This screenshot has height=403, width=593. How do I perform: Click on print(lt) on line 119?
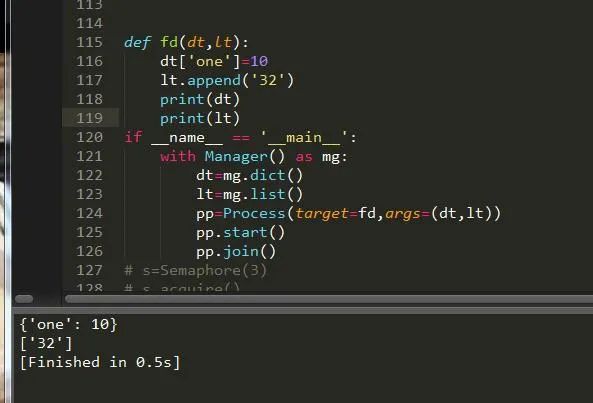tap(200, 118)
